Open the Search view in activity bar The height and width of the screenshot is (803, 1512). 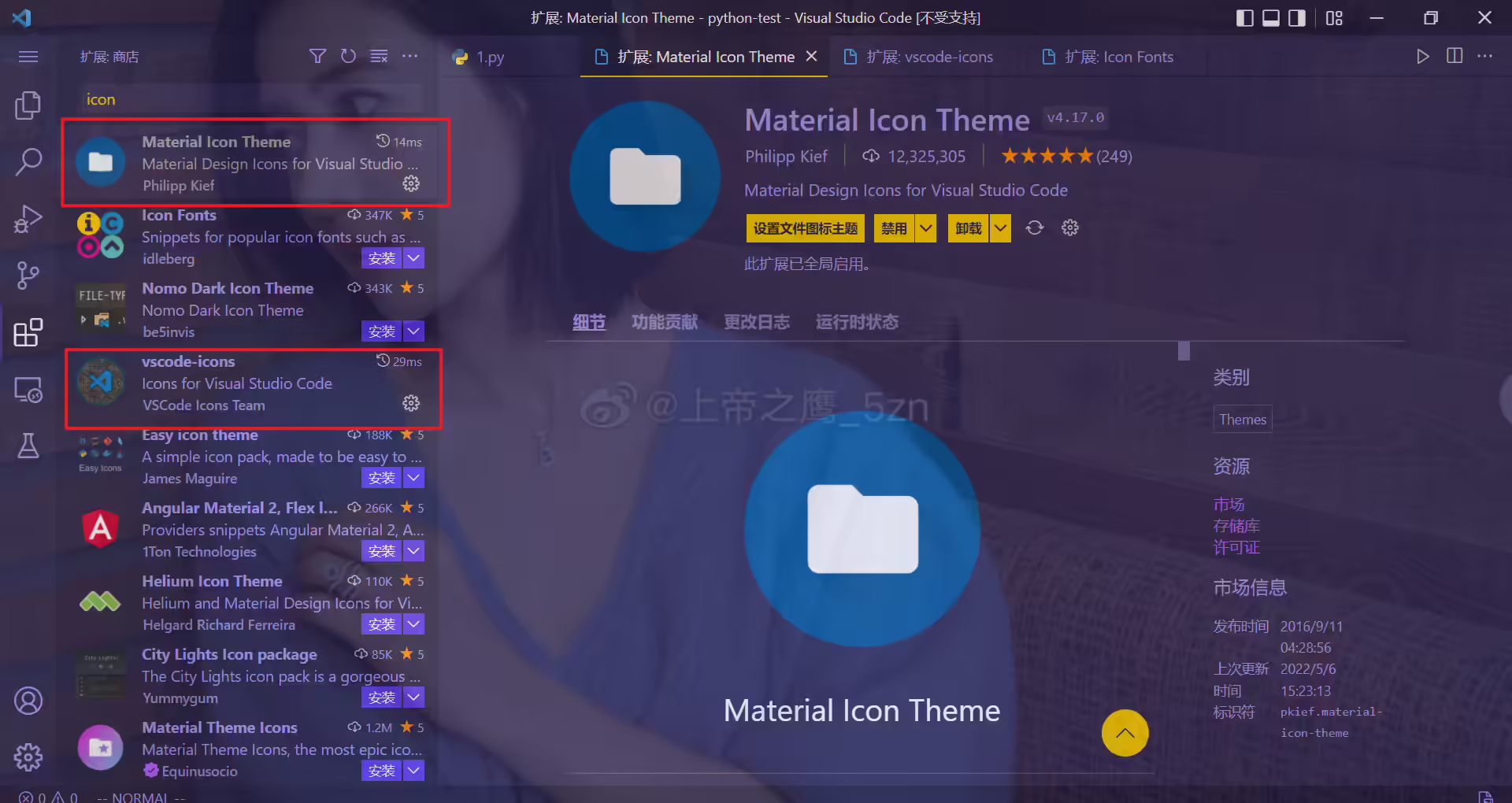pyautogui.click(x=28, y=162)
